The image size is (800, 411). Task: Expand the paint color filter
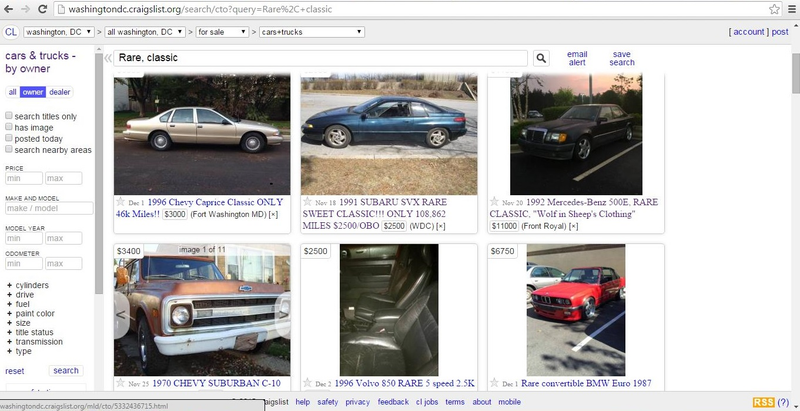pyautogui.click(x=30, y=314)
